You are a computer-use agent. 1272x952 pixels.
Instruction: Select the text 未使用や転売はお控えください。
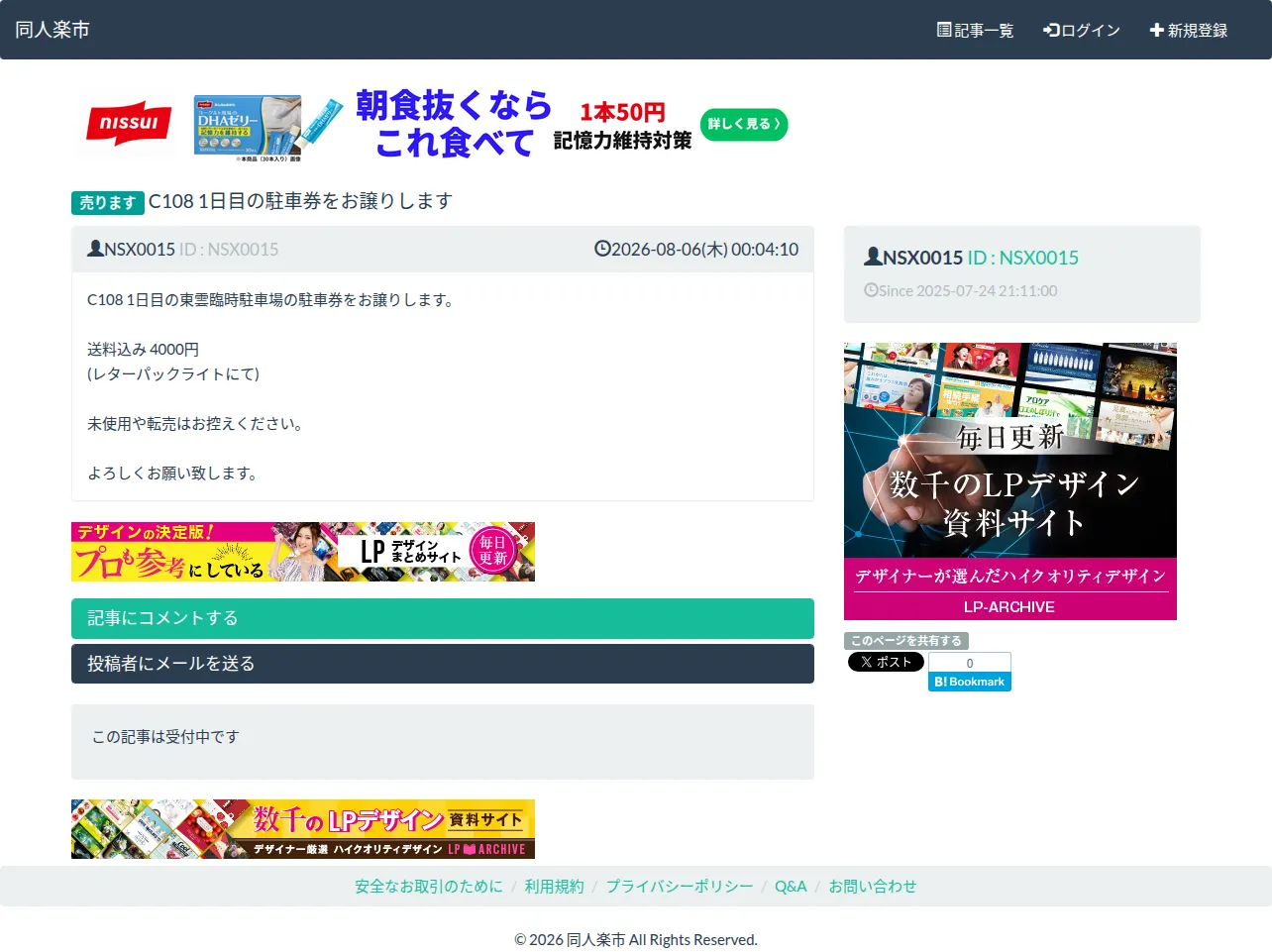(x=198, y=424)
